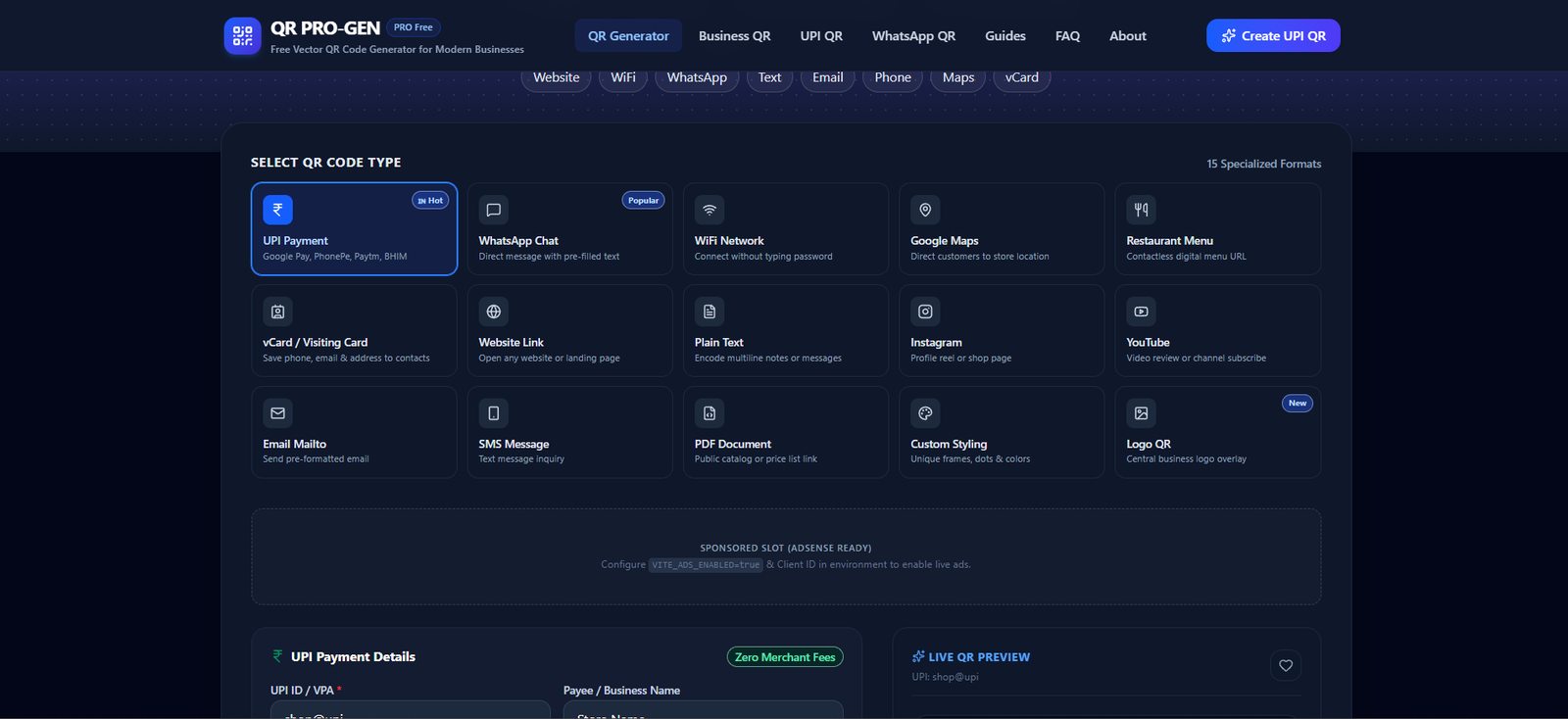
Task: Click the PDF Document file icon
Action: (710, 413)
